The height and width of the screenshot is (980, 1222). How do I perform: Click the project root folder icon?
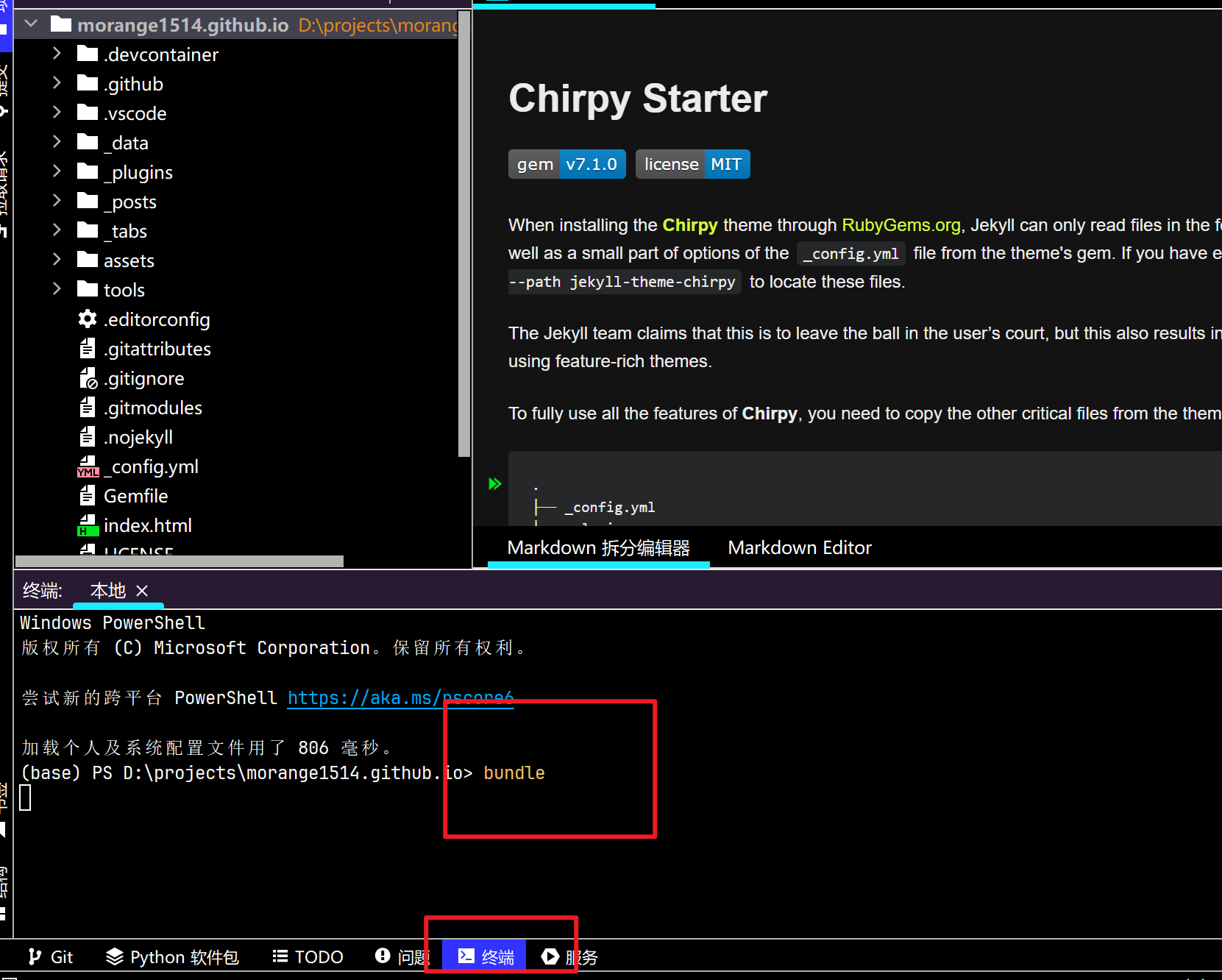pyautogui.click(x=61, y=24)
